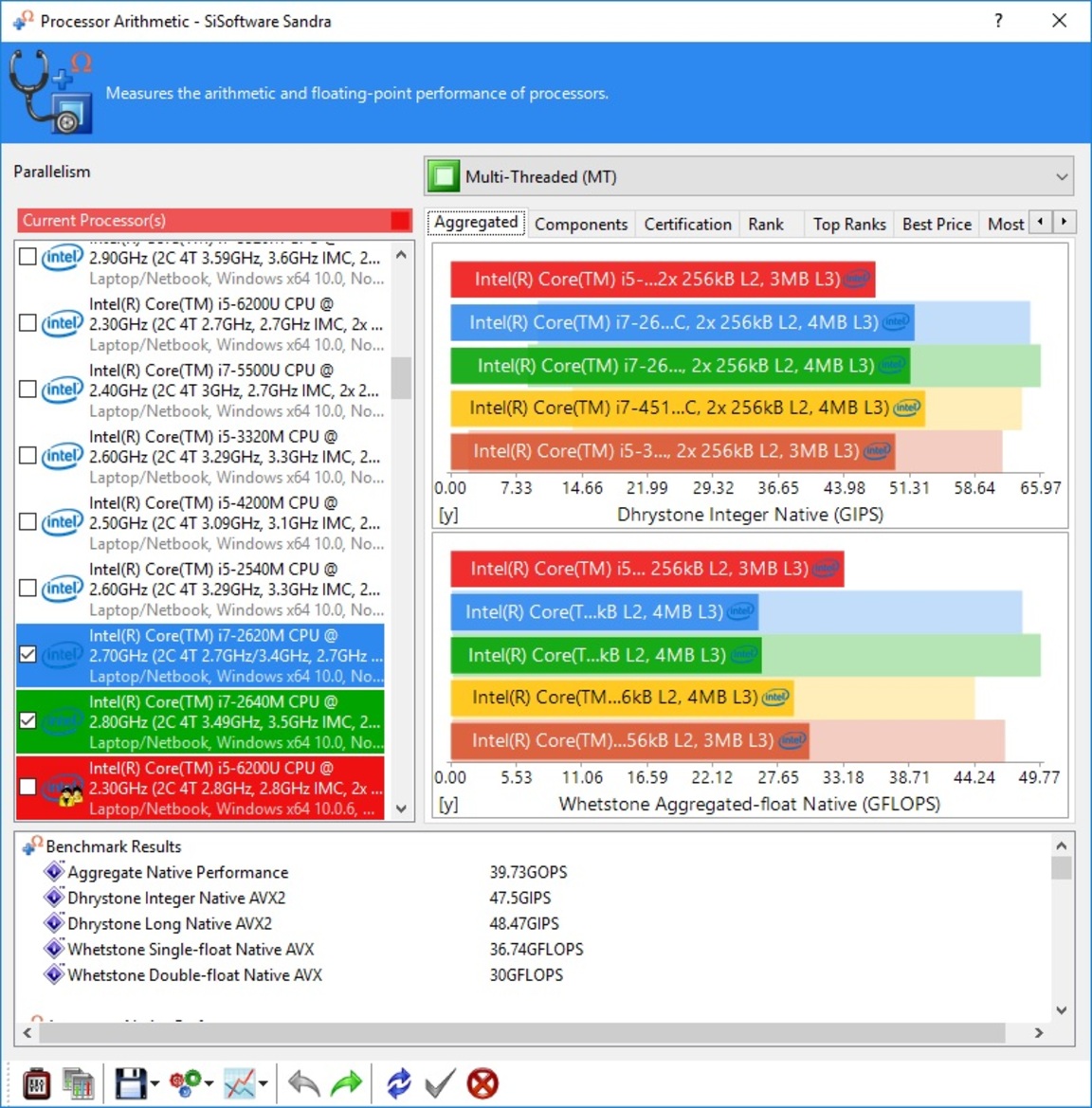Click the Current Processor(s) red header
This screenshot has height=1108, width=1092.
pos(215,221)
